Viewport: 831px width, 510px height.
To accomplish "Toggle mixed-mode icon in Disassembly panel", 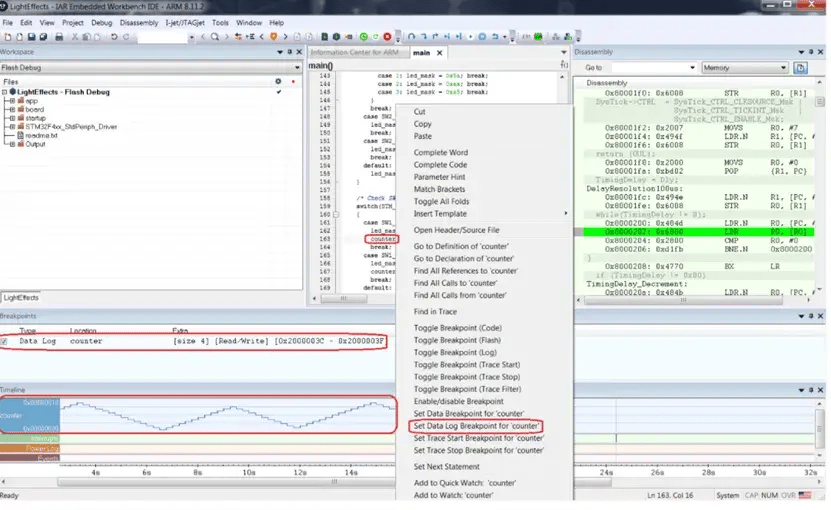I will 800,68.
